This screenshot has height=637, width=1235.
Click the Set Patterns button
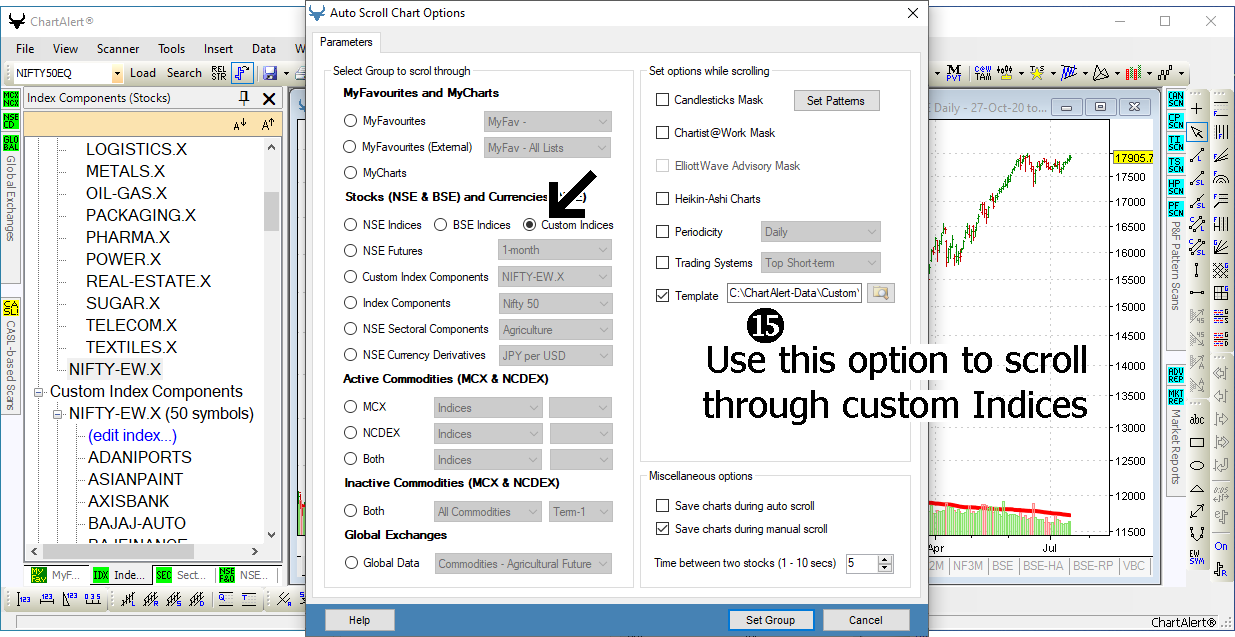[836, 100]
